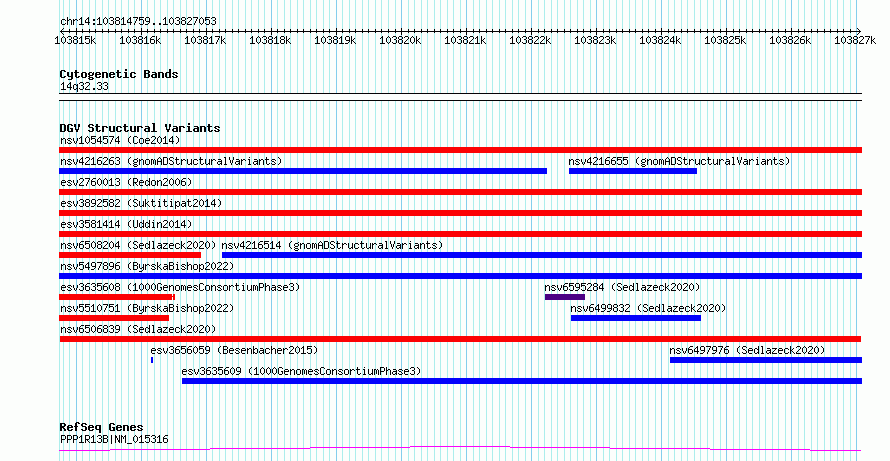Click the red bar under esv3892582
Viewport: 890px width, 461px height.
(x=460, y=213)
